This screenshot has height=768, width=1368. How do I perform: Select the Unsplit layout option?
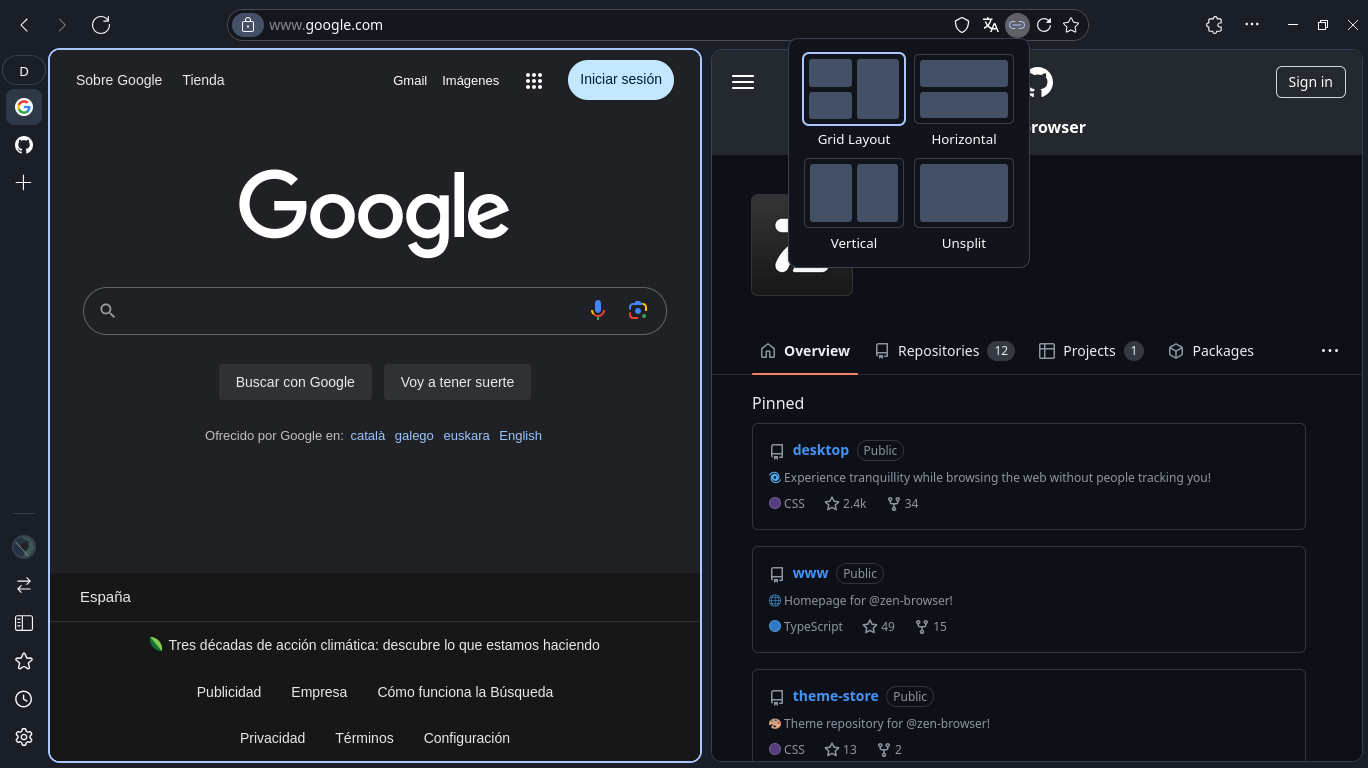(x=963, y=194)
